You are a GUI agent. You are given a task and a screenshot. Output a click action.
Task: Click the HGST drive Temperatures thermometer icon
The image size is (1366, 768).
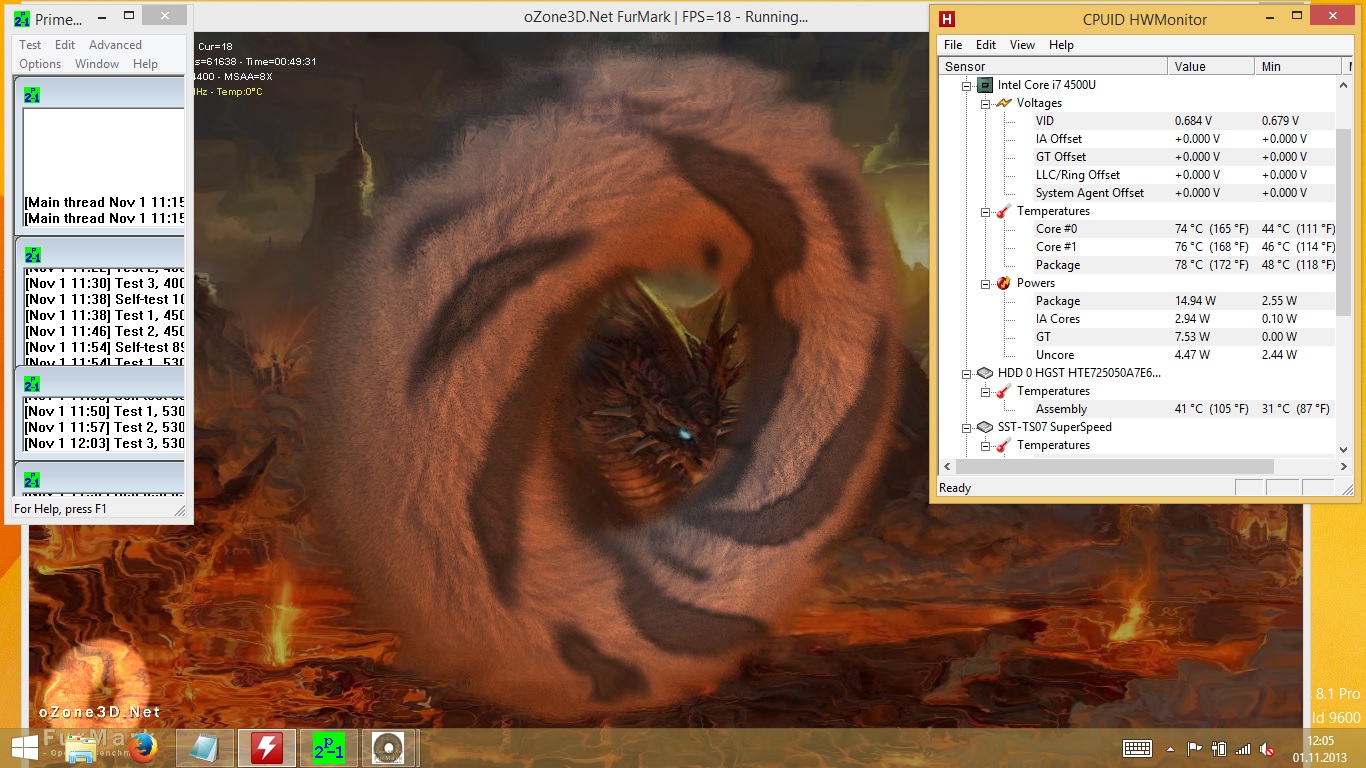coord(1004,391)
